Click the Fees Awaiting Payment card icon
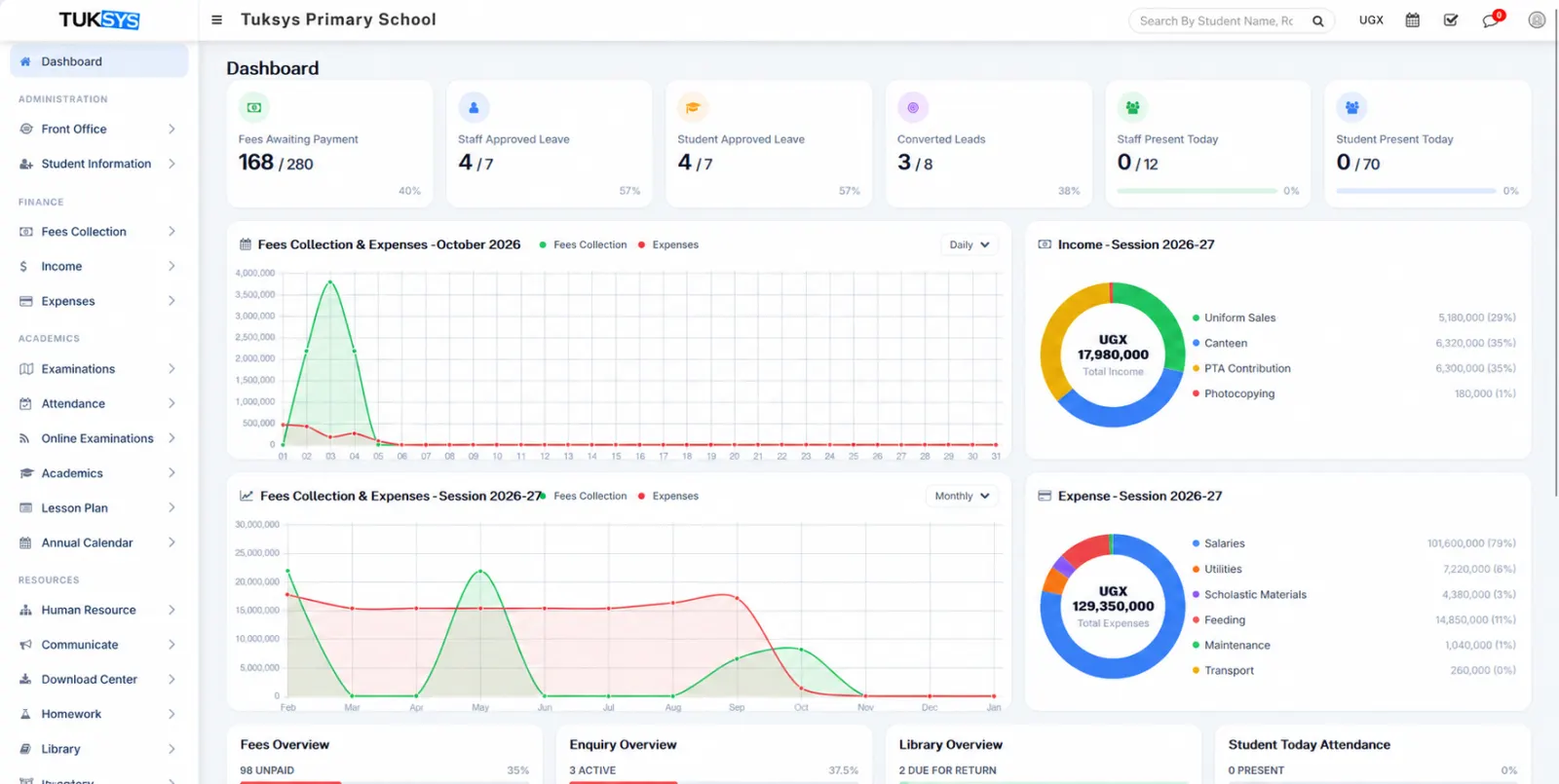1559x784 pixels. click(x=253, y=107)
